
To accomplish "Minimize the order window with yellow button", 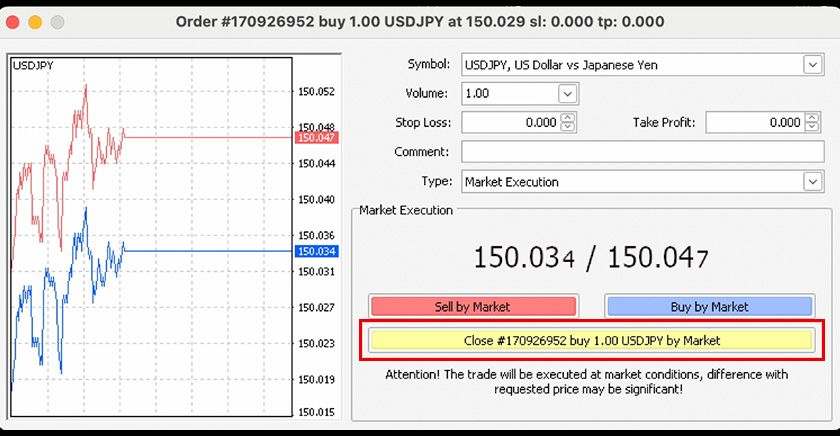I will coord(35,21).
